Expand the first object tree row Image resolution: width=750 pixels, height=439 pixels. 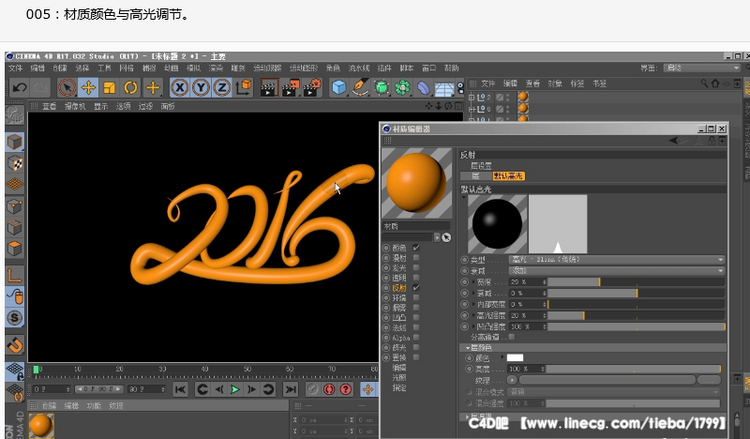[x=472, y=97]
